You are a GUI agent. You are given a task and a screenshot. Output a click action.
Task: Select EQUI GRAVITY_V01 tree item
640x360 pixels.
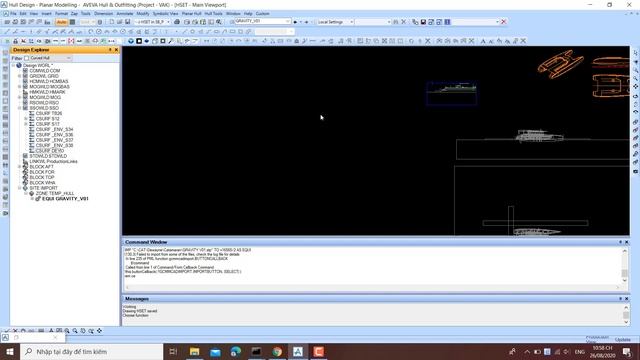pyautogui.click(x=65, y=199)
